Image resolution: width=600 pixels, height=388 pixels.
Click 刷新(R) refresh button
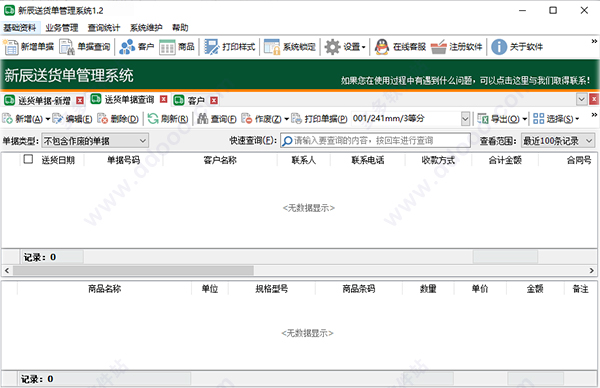coord(168,119)
